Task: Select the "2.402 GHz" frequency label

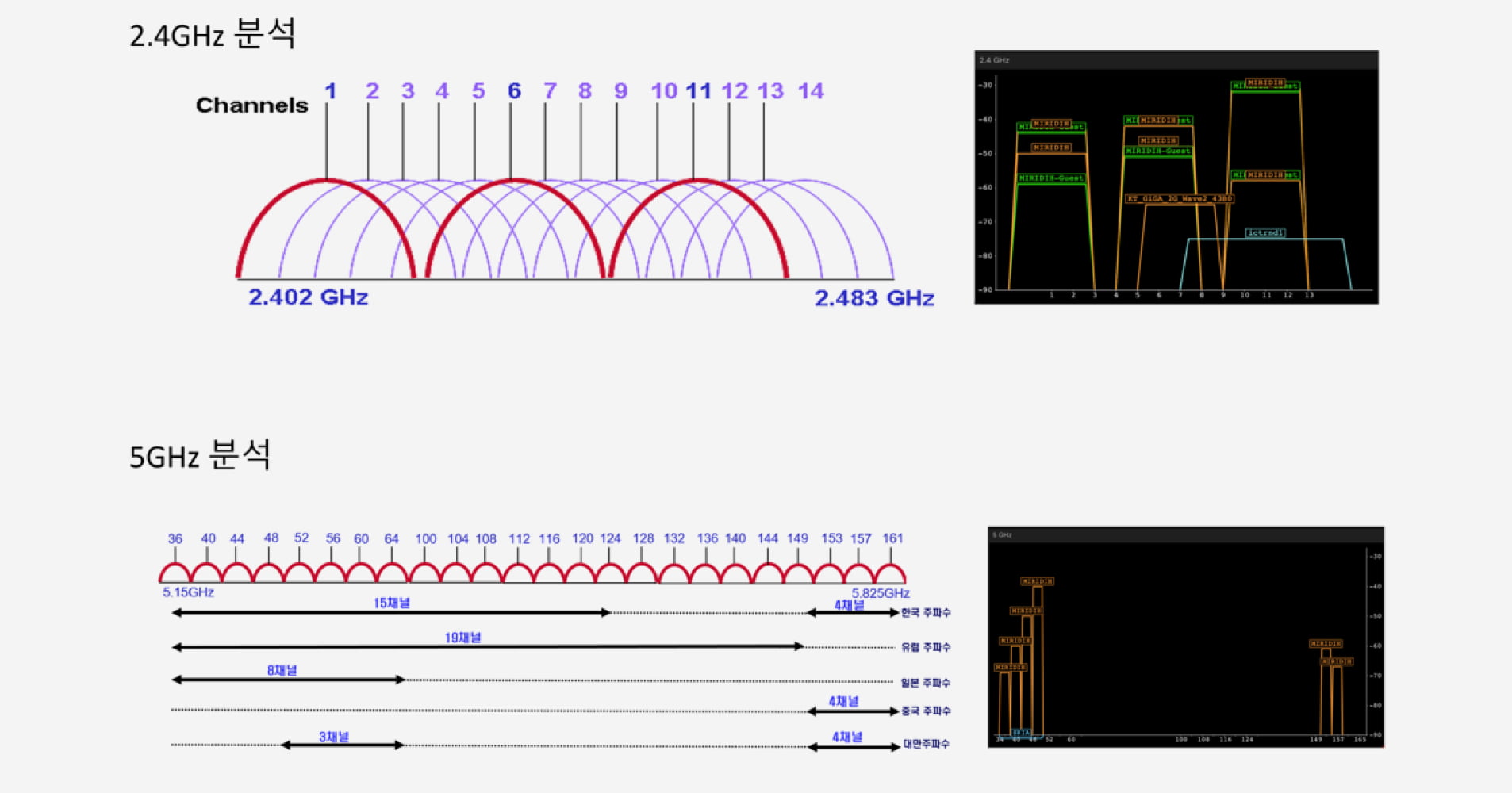Action: (x=308, y=297)
